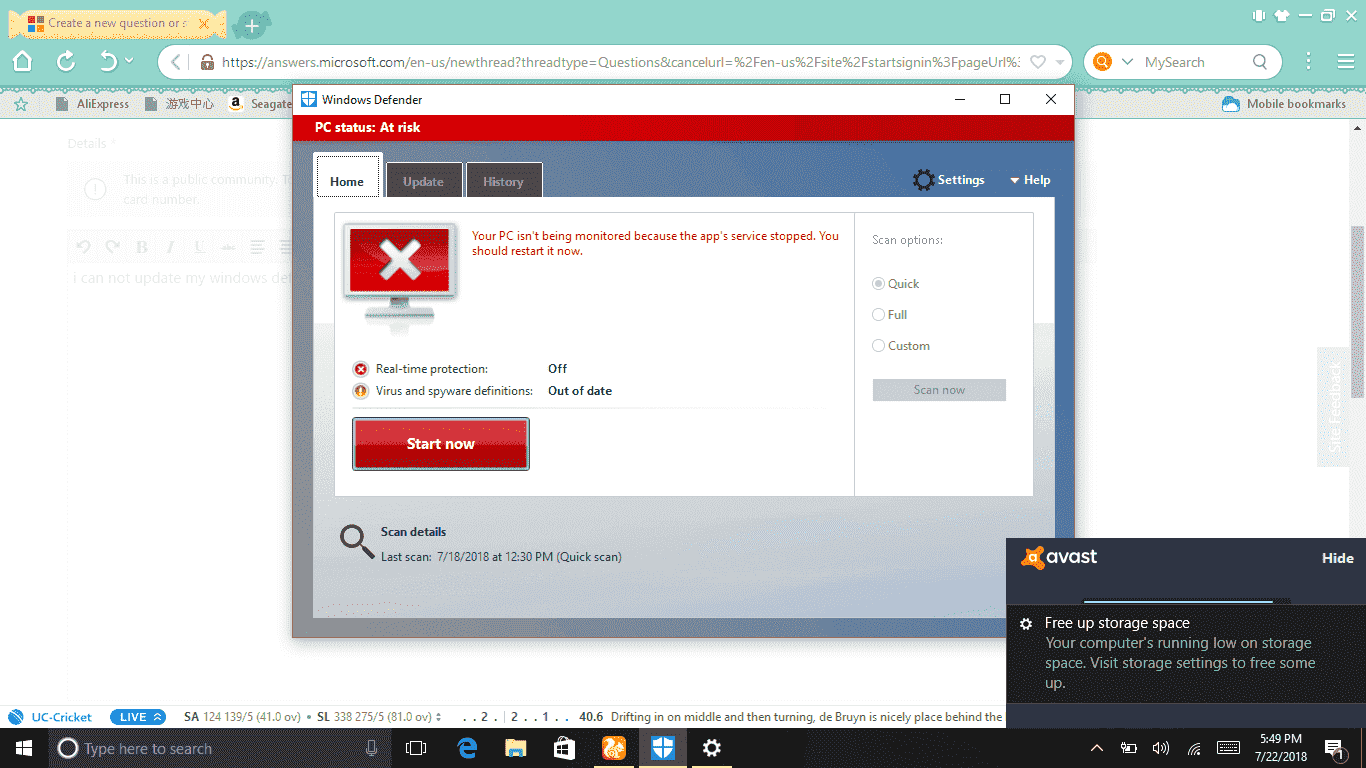1366x768 pixels.
Task: Open File Explorer from taskbar
Action: pyautogui.click(x=515, y=748)
